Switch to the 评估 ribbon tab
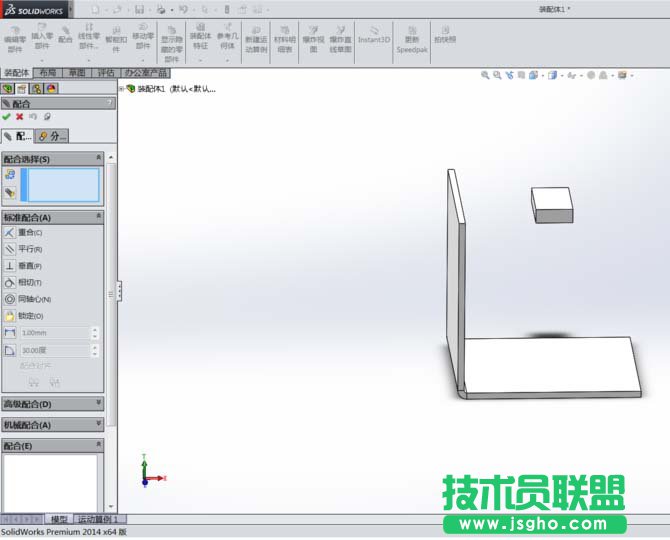The image size is (670, 540). [106, 73]
